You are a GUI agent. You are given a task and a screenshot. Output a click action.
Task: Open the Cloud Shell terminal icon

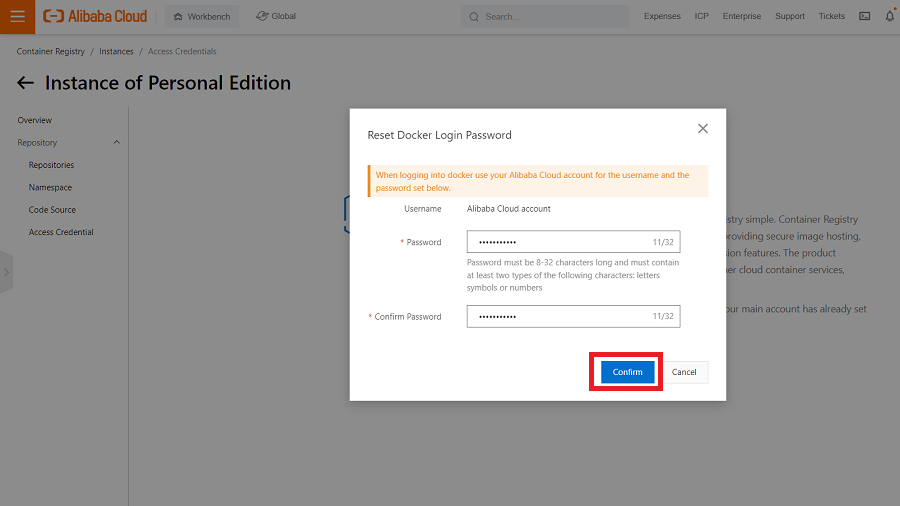(864, 16)
